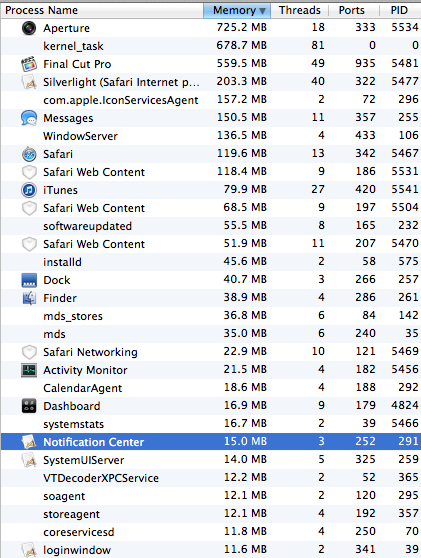The width and height of the screenshot is (421, 558).
Task: Select the highlighted Notification Center row
Action: click(211, 442)
